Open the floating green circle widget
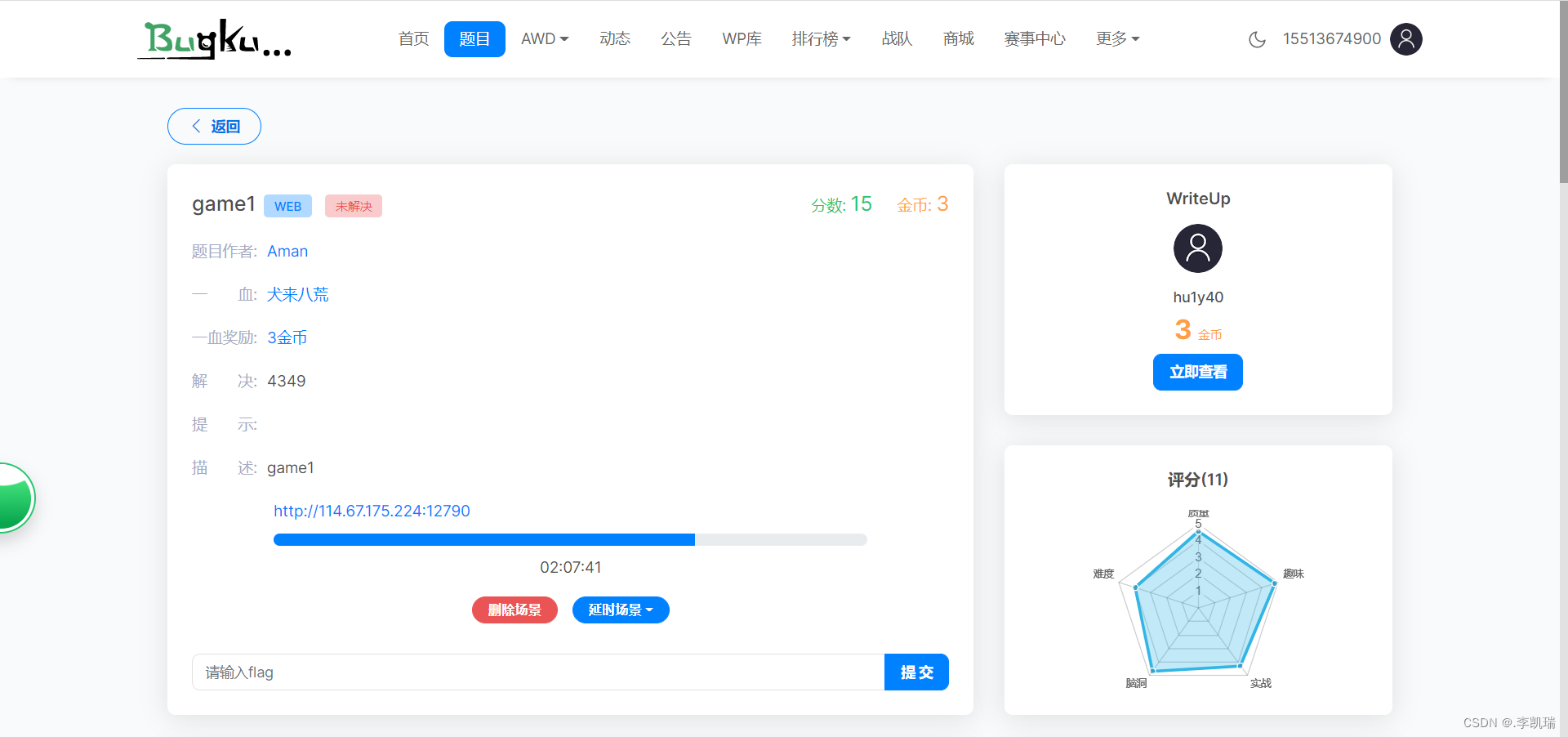 tap(15, 498)
